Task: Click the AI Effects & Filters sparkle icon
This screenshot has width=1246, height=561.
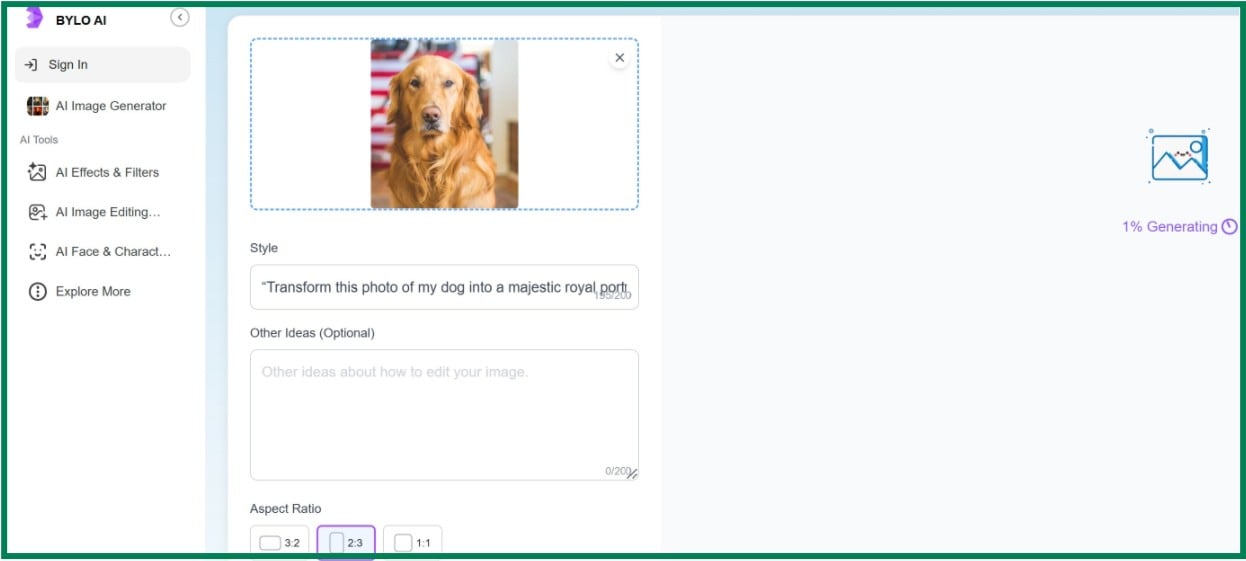Action: click(38, 172)
